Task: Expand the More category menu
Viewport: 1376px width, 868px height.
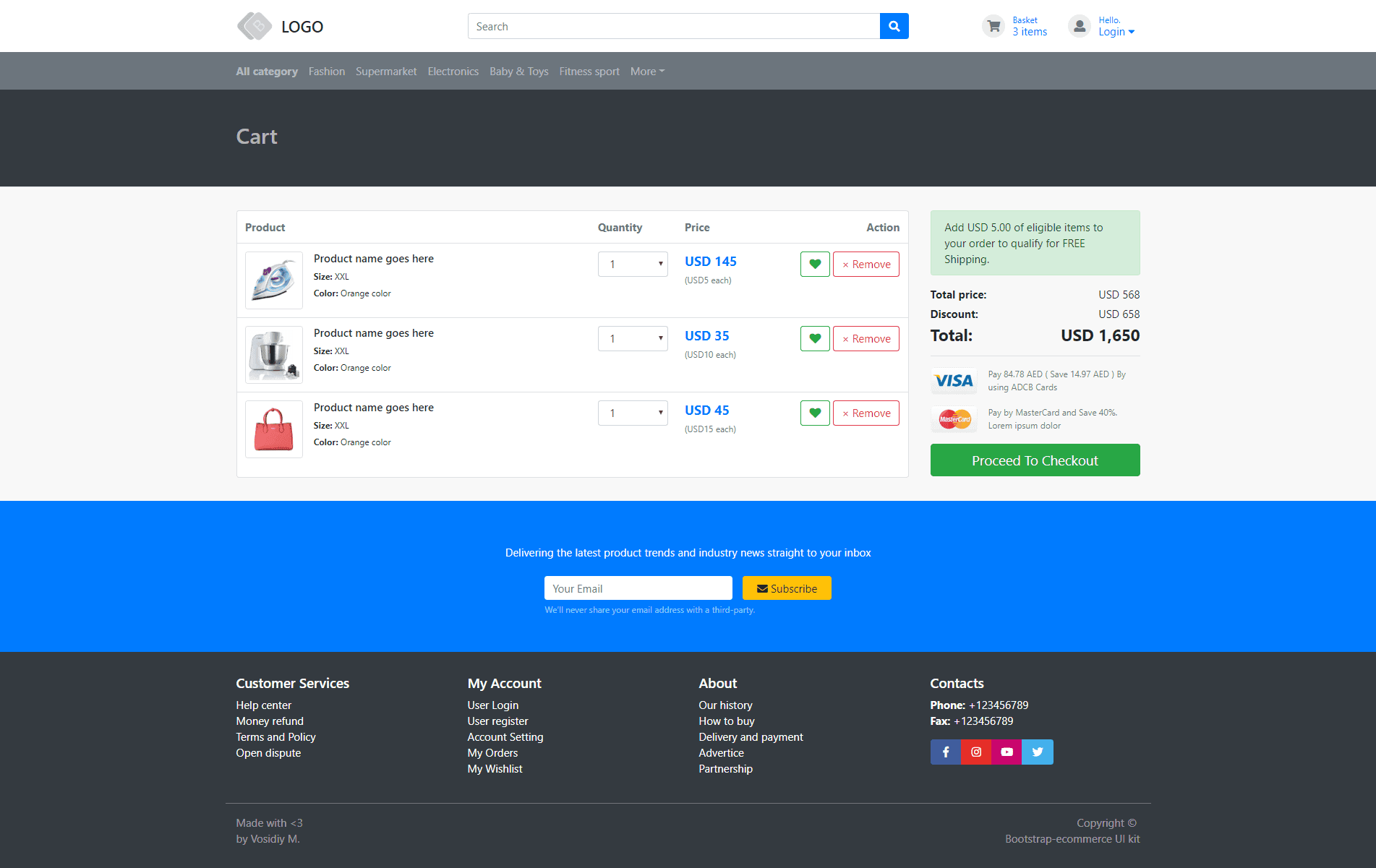Action: click(x=647, y=71)
